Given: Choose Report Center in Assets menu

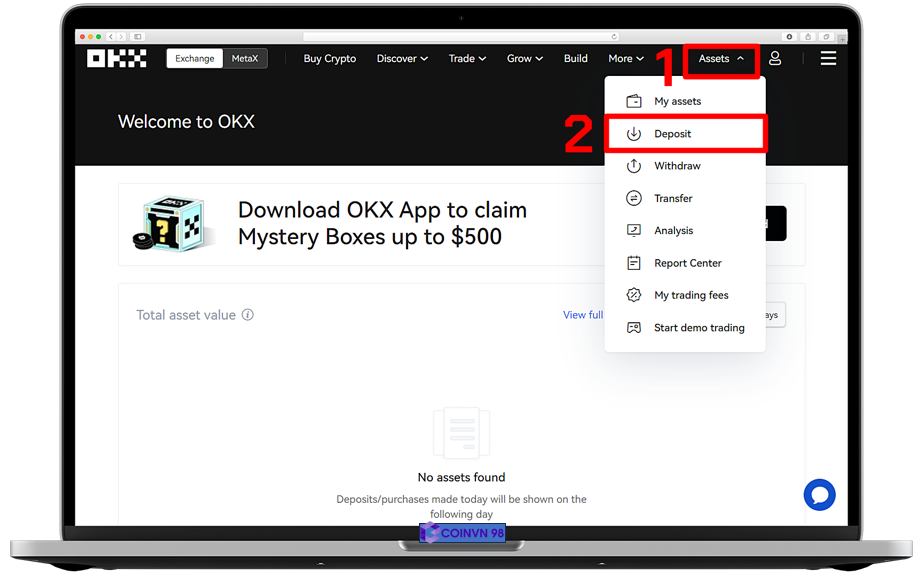Looking at the screenshot, I should click(687, 263).
